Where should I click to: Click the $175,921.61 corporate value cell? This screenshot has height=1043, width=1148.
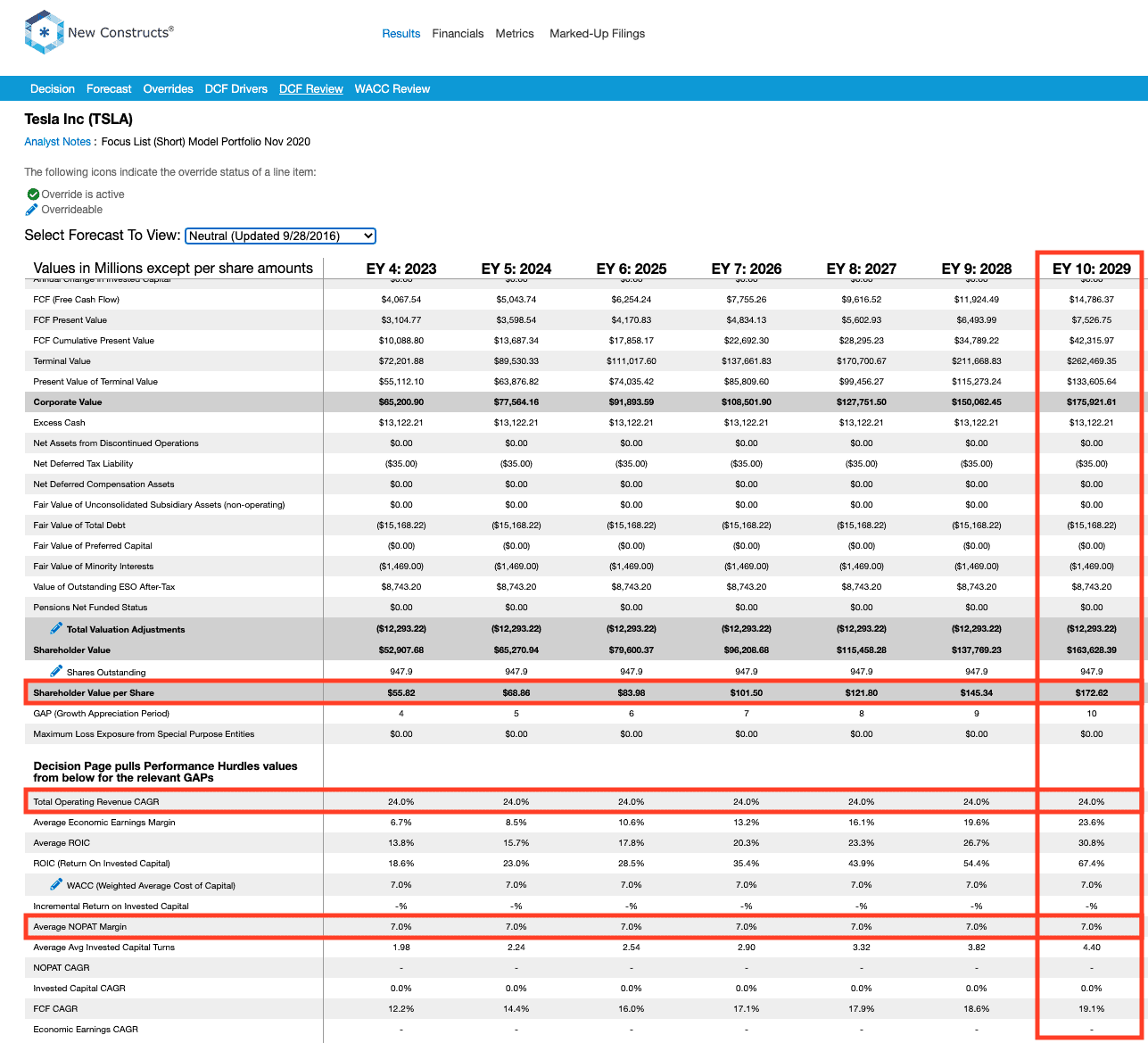tap(1092, 402)
